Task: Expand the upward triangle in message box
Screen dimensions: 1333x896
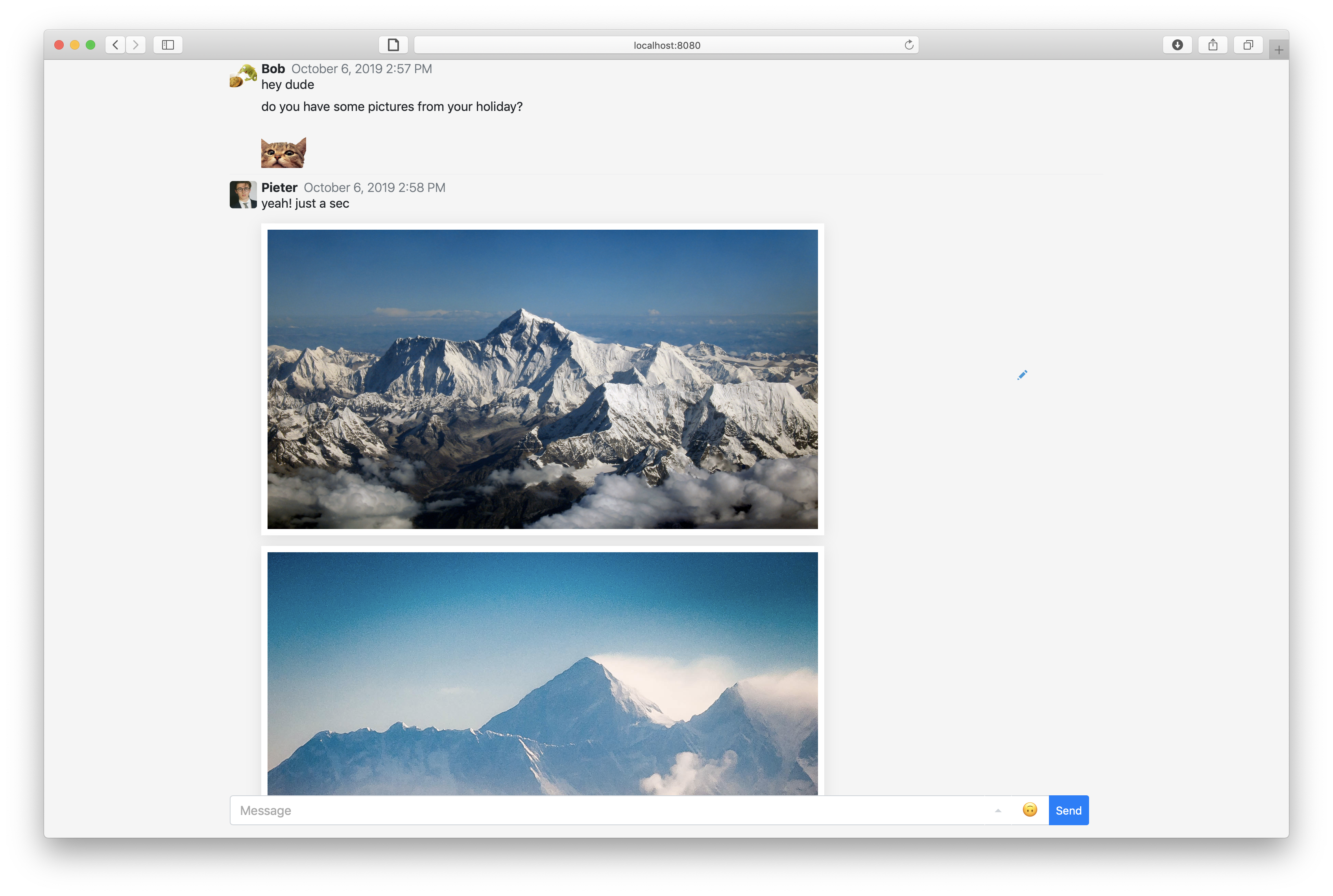Action: (997, 810)
